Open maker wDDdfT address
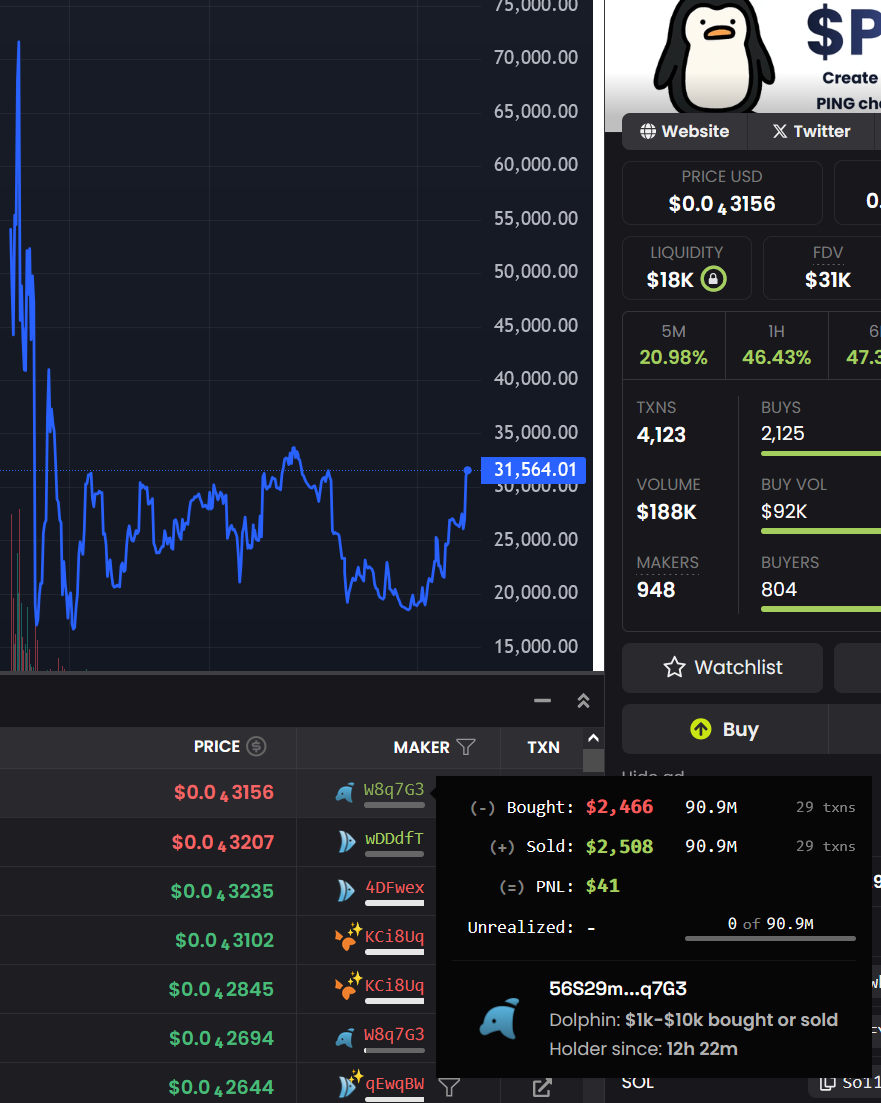881x1103 pixels. 394,839
